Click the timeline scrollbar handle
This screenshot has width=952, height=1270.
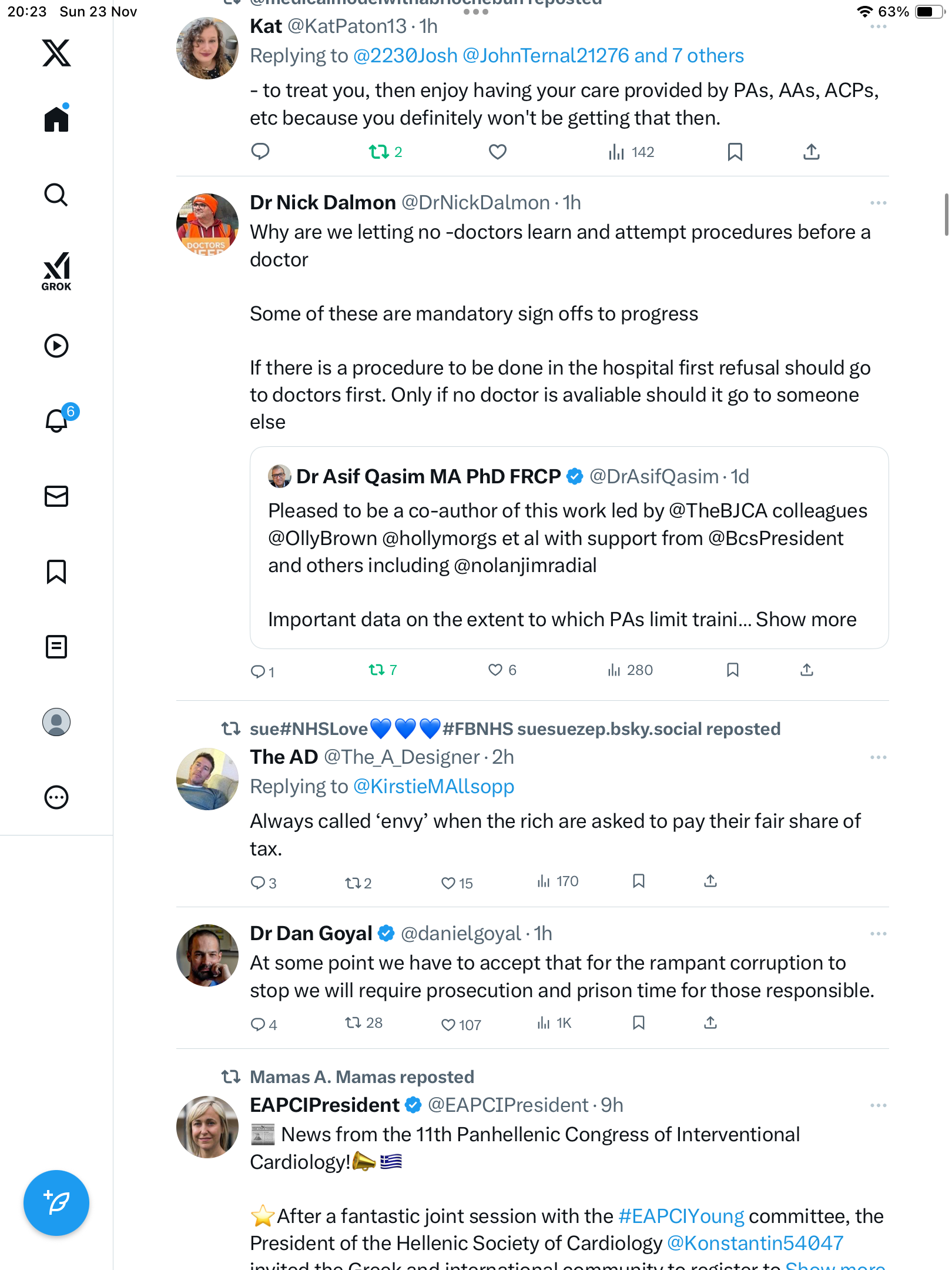(946, 214)
